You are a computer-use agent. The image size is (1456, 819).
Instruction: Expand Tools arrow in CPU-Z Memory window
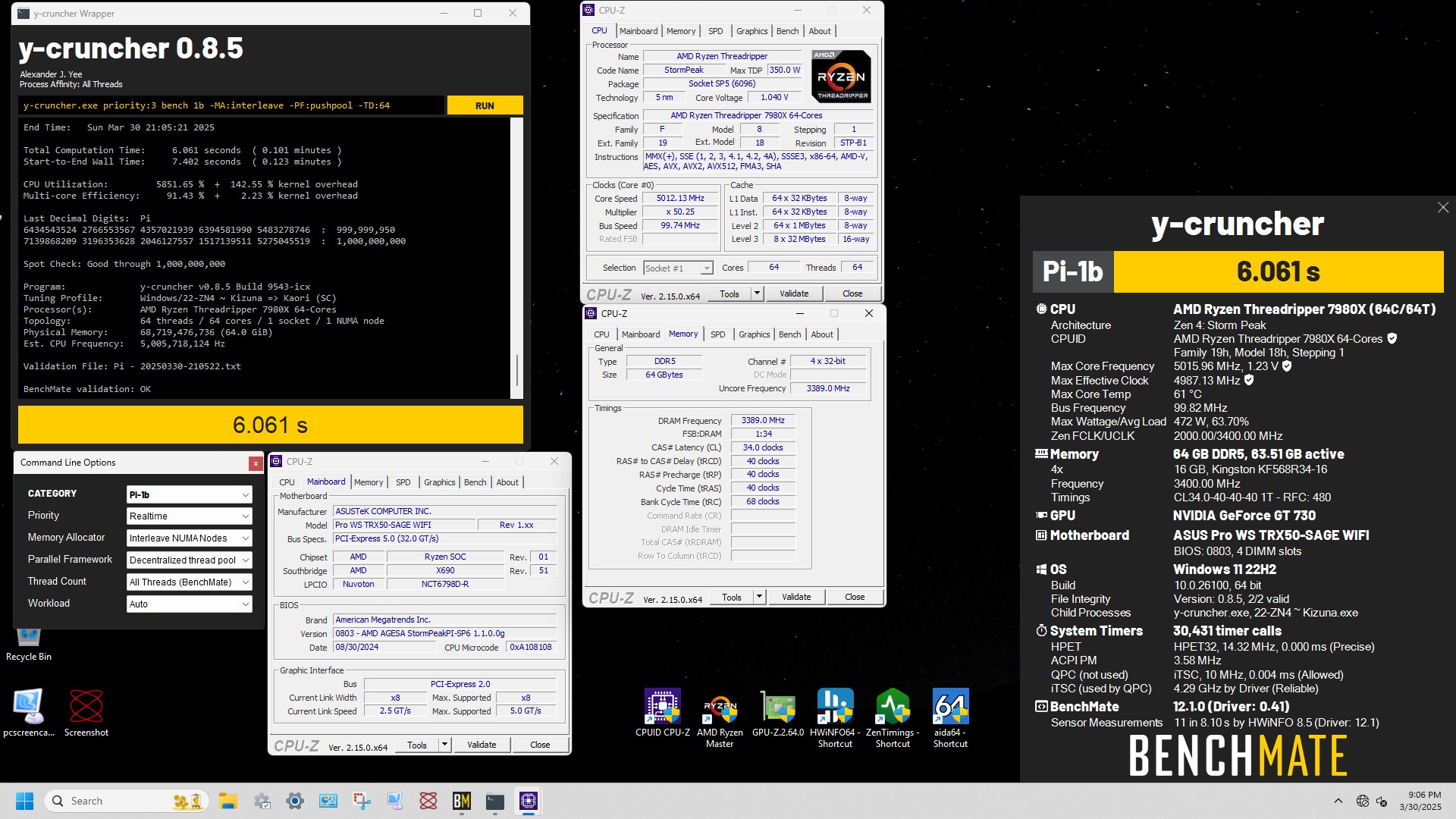coord(759,597)
